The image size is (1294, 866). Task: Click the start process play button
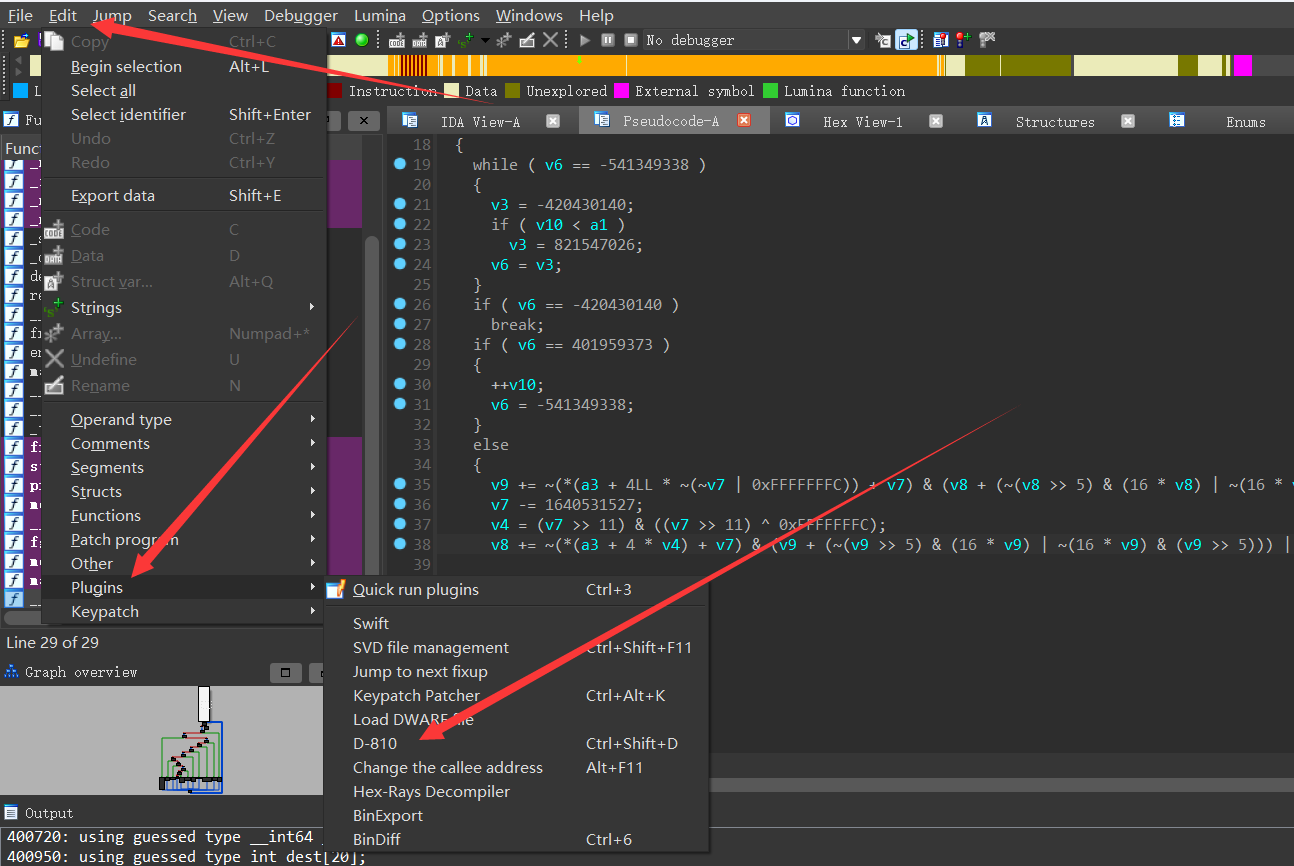pyautogui.click(x=586, y=40)
